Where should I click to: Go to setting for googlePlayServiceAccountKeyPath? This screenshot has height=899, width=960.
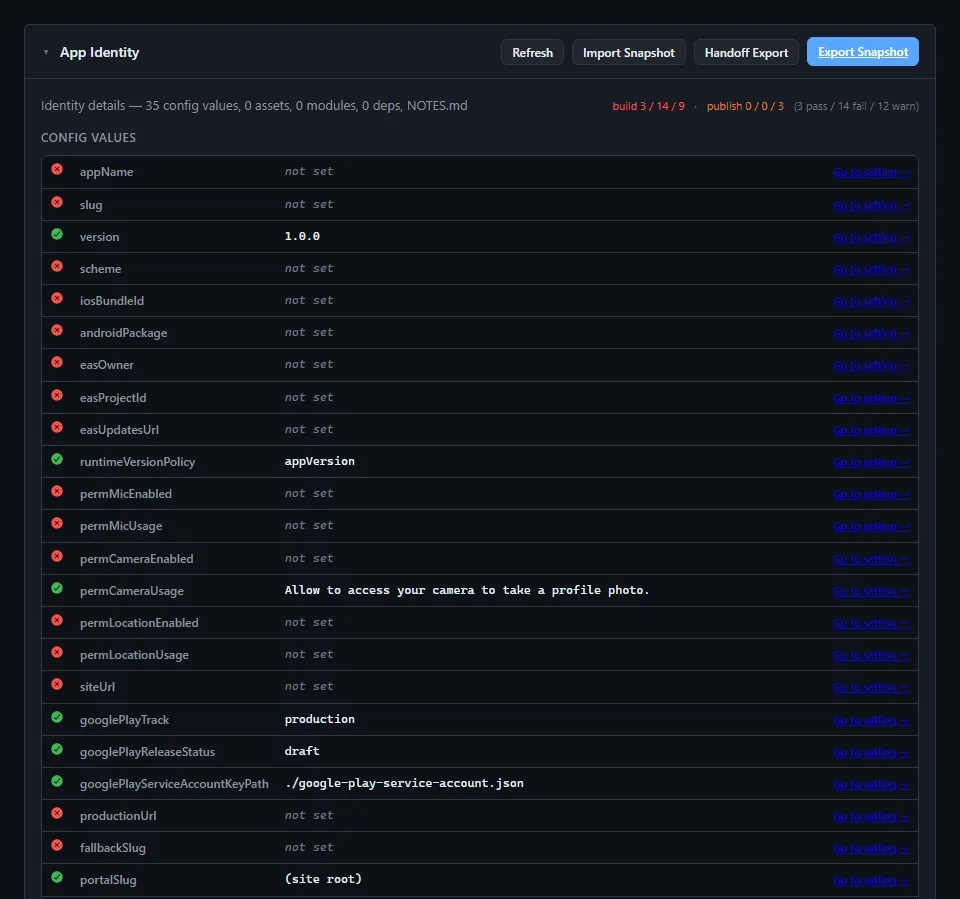[871, 784]
